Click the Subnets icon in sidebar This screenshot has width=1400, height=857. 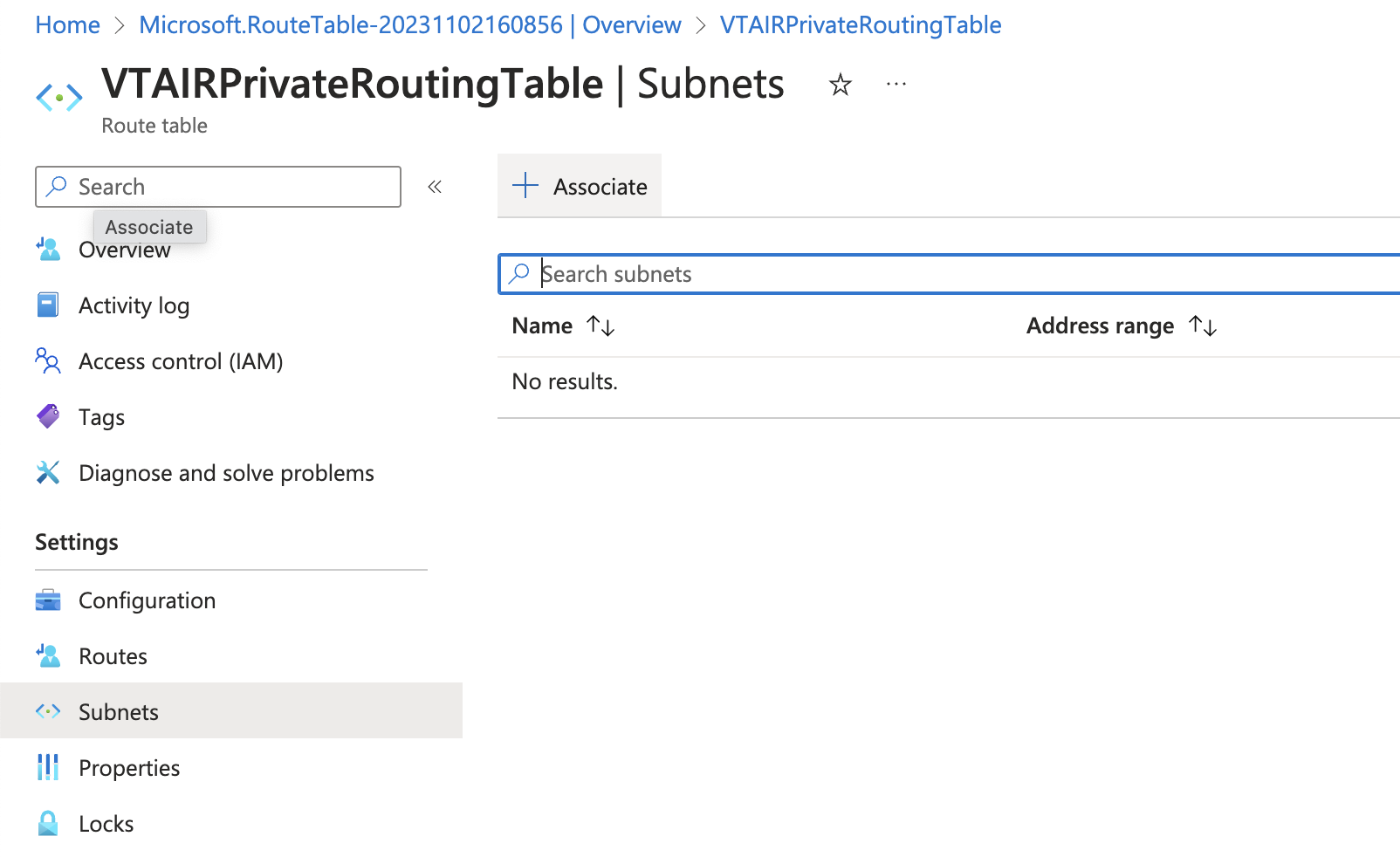(48, 711)
